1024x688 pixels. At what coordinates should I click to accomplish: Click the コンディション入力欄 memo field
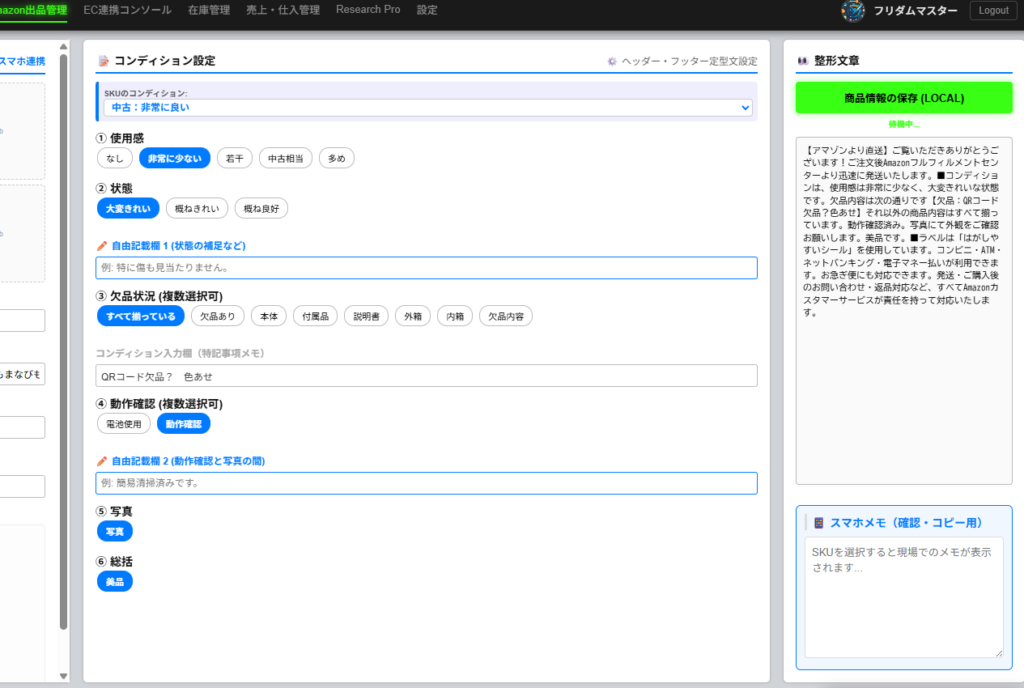pyautogui.click(x=426, y=376)
